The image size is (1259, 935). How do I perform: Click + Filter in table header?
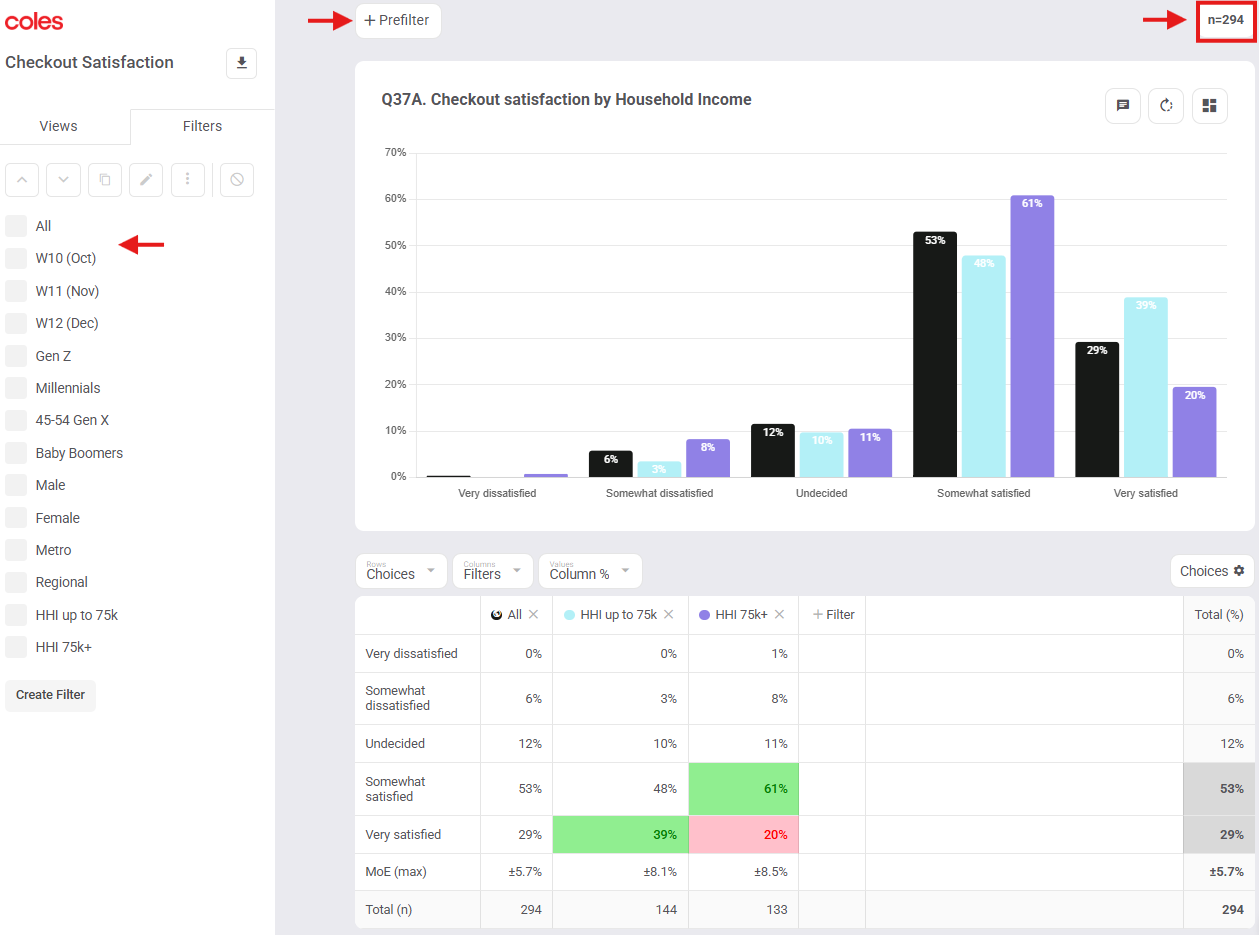coord(833,615)
